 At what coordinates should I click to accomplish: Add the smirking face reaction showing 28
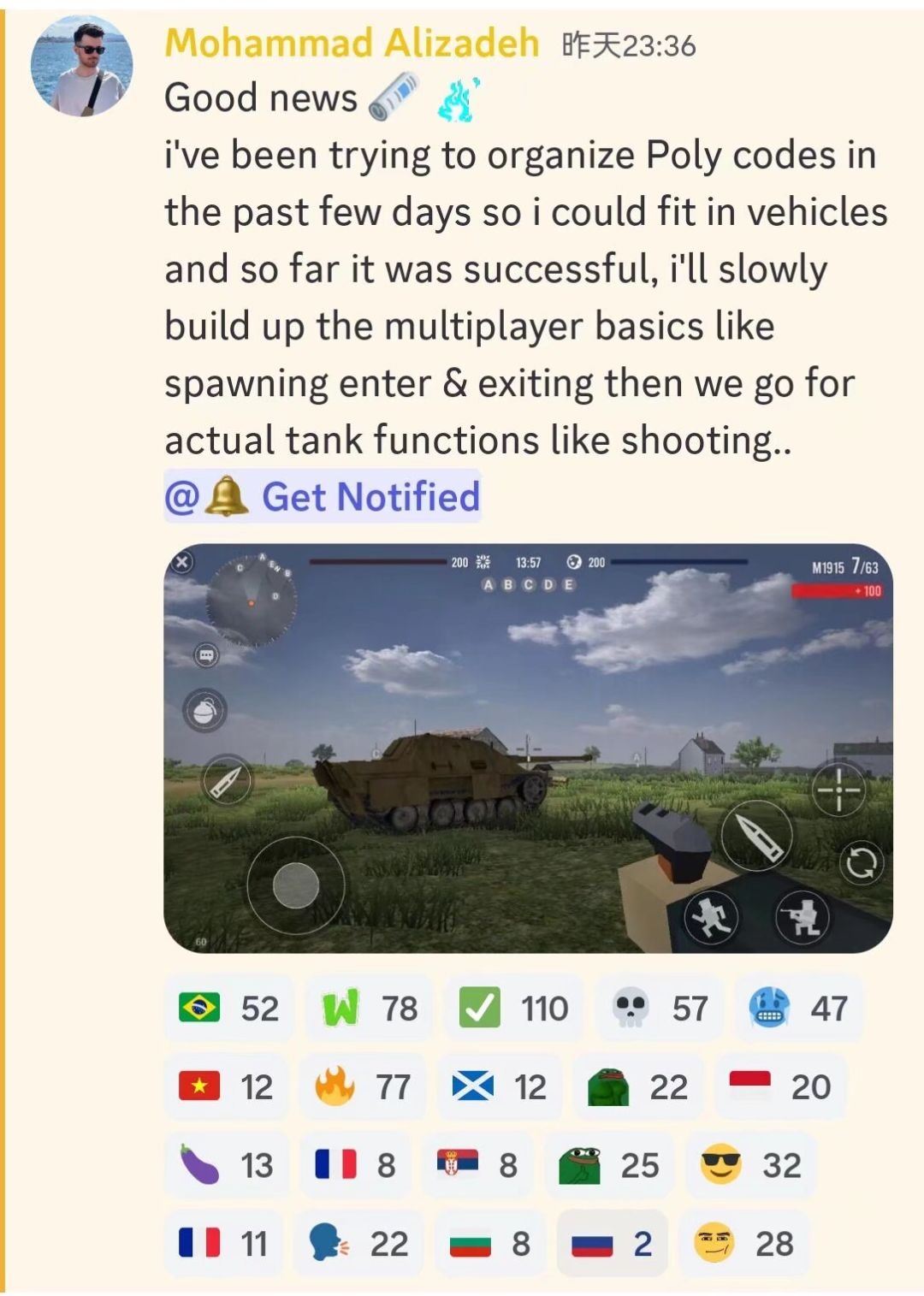pos(743,1244)
